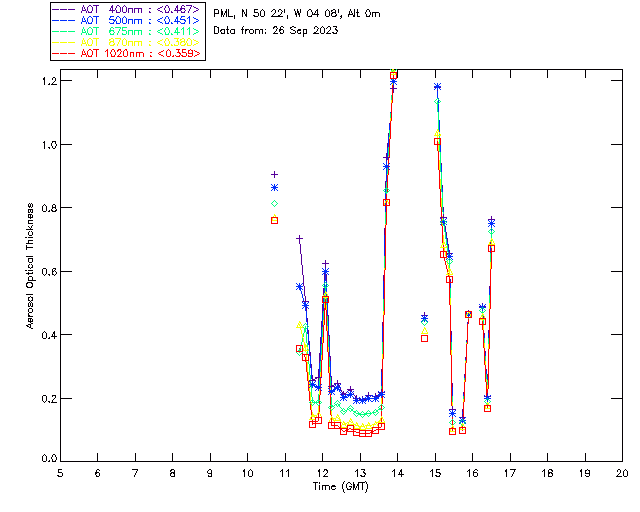Viewport: 640px width, 512px height.
Task: Click the AOT 1020nm legend entry
Action: coord(127,53)
